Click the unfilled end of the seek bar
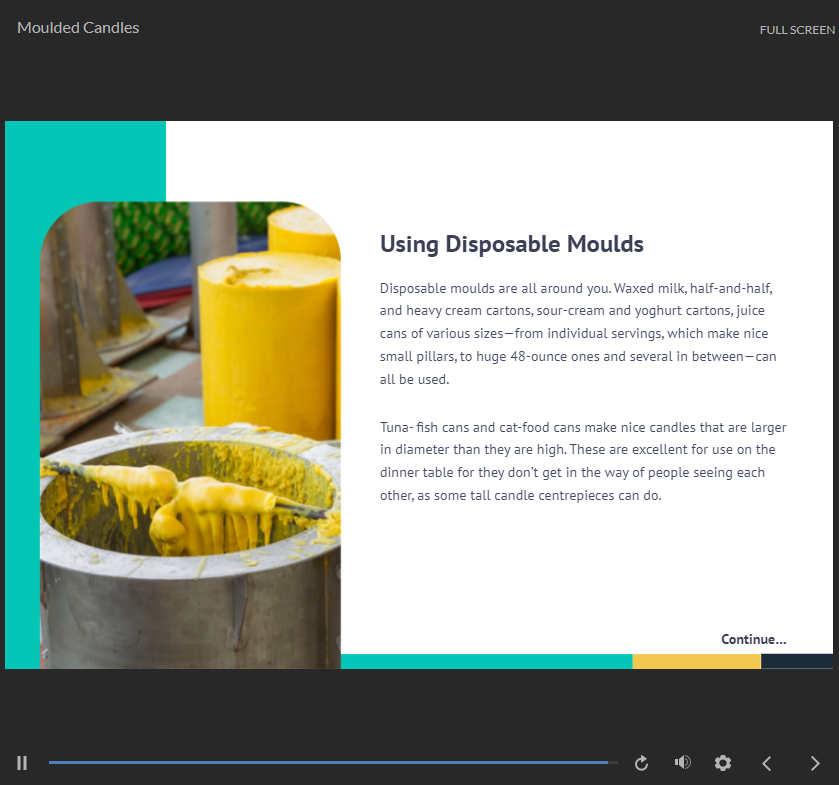The image size is (839, 785). 613,763
